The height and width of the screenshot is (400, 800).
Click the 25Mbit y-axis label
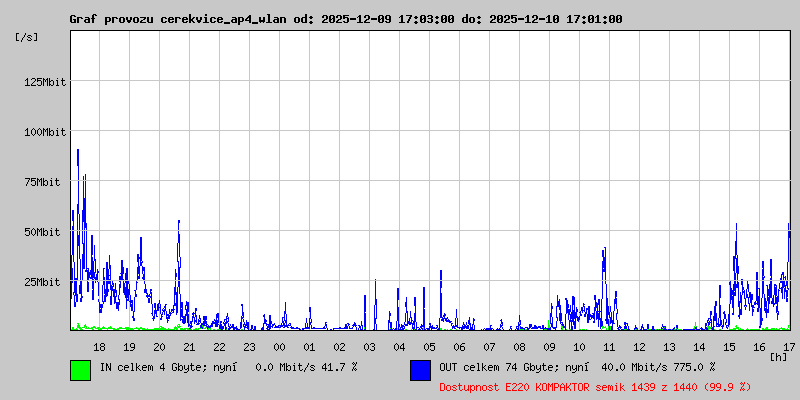point(42,282)
